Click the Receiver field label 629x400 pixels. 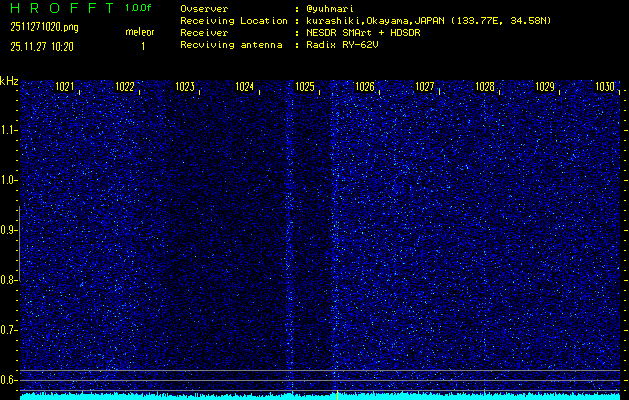pyautogui.click(x=204, y=33)
